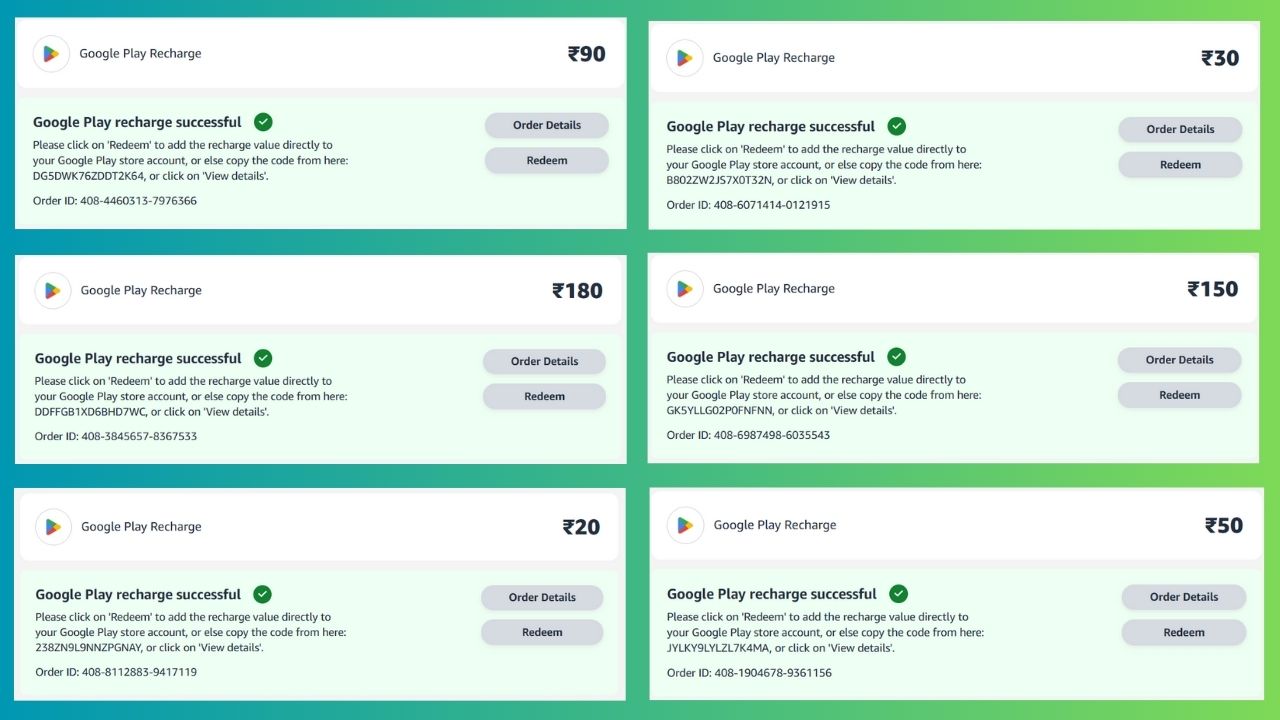Image resolution: width=1280 pixels, height=720 pixels.
Task: Click the green success checkmark on the ₹150 recharge
Action: (x=897, y=357)
